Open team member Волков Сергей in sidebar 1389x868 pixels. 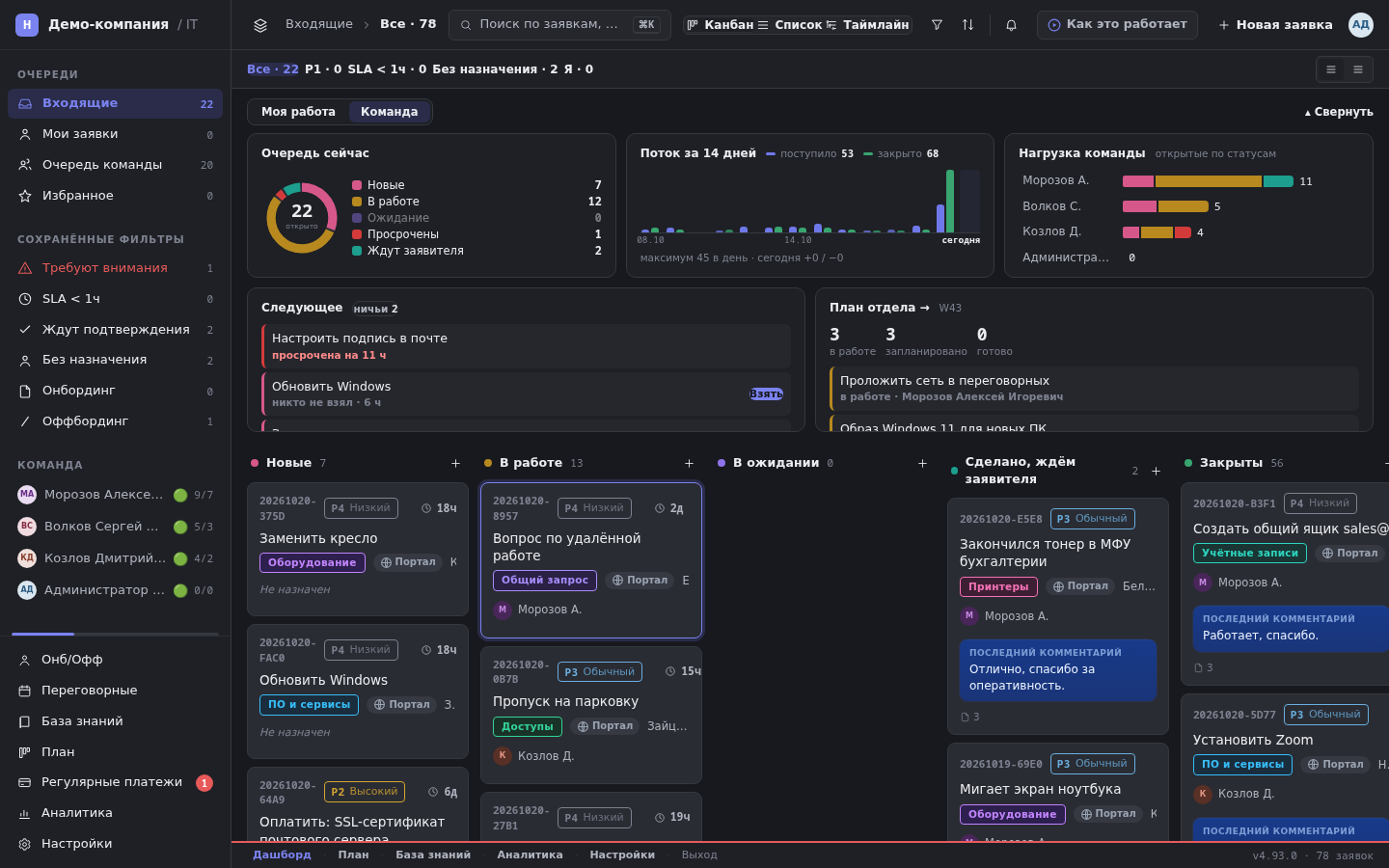point(115,527)
